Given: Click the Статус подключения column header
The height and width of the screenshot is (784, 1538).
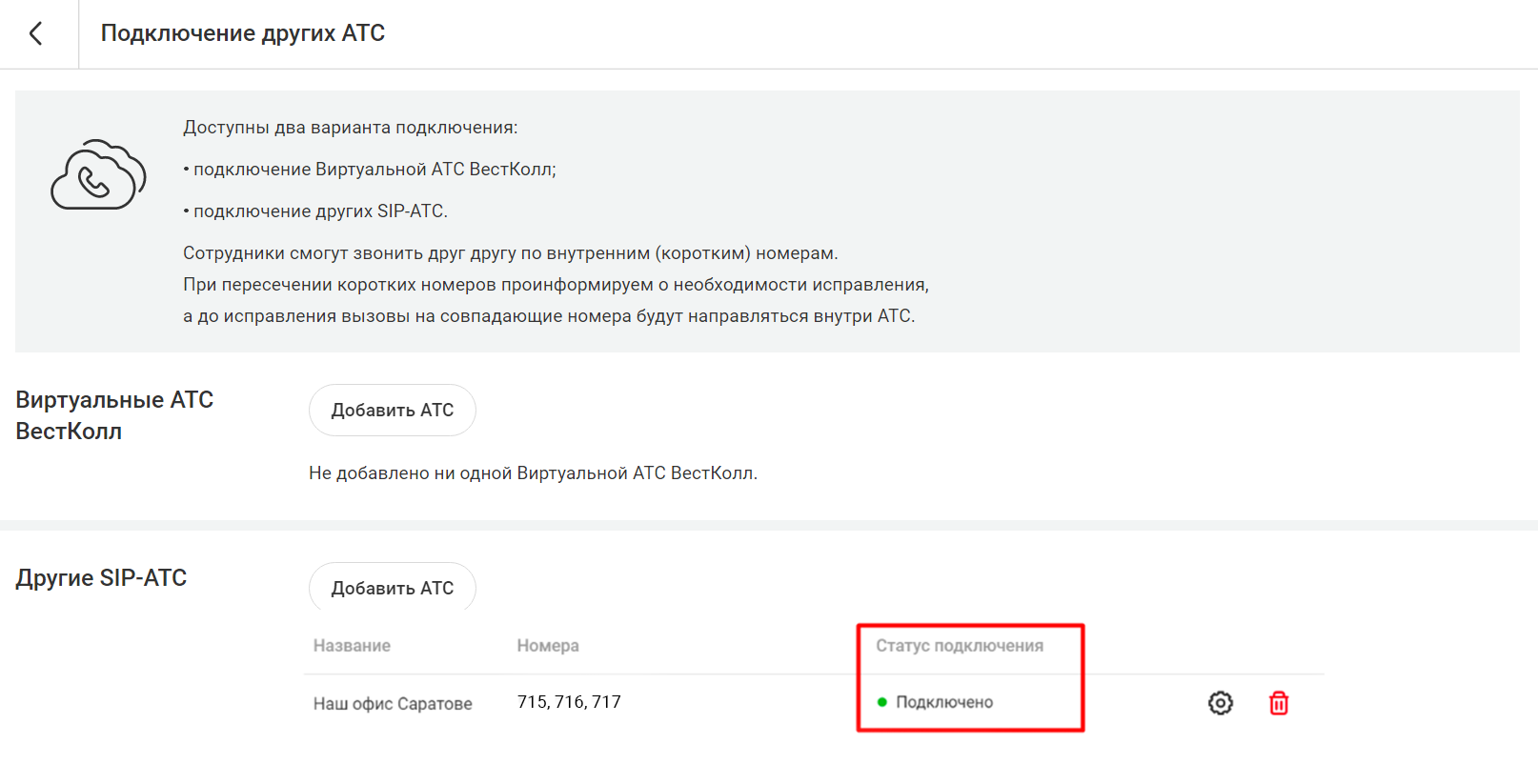Looking at the screenshot, I should pos(960,646).
